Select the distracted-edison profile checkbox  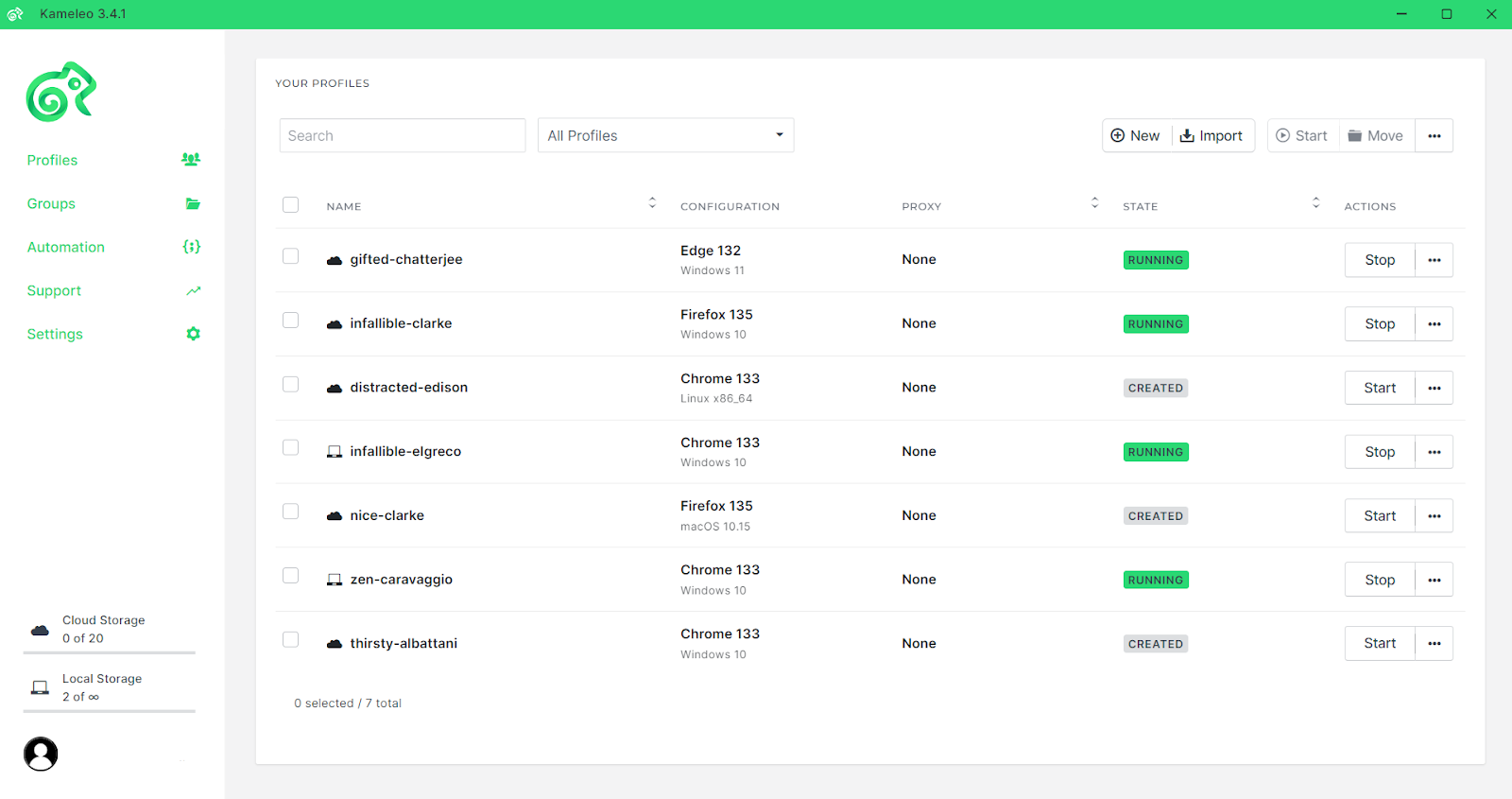pyautogui.click(x=291, y=385)
